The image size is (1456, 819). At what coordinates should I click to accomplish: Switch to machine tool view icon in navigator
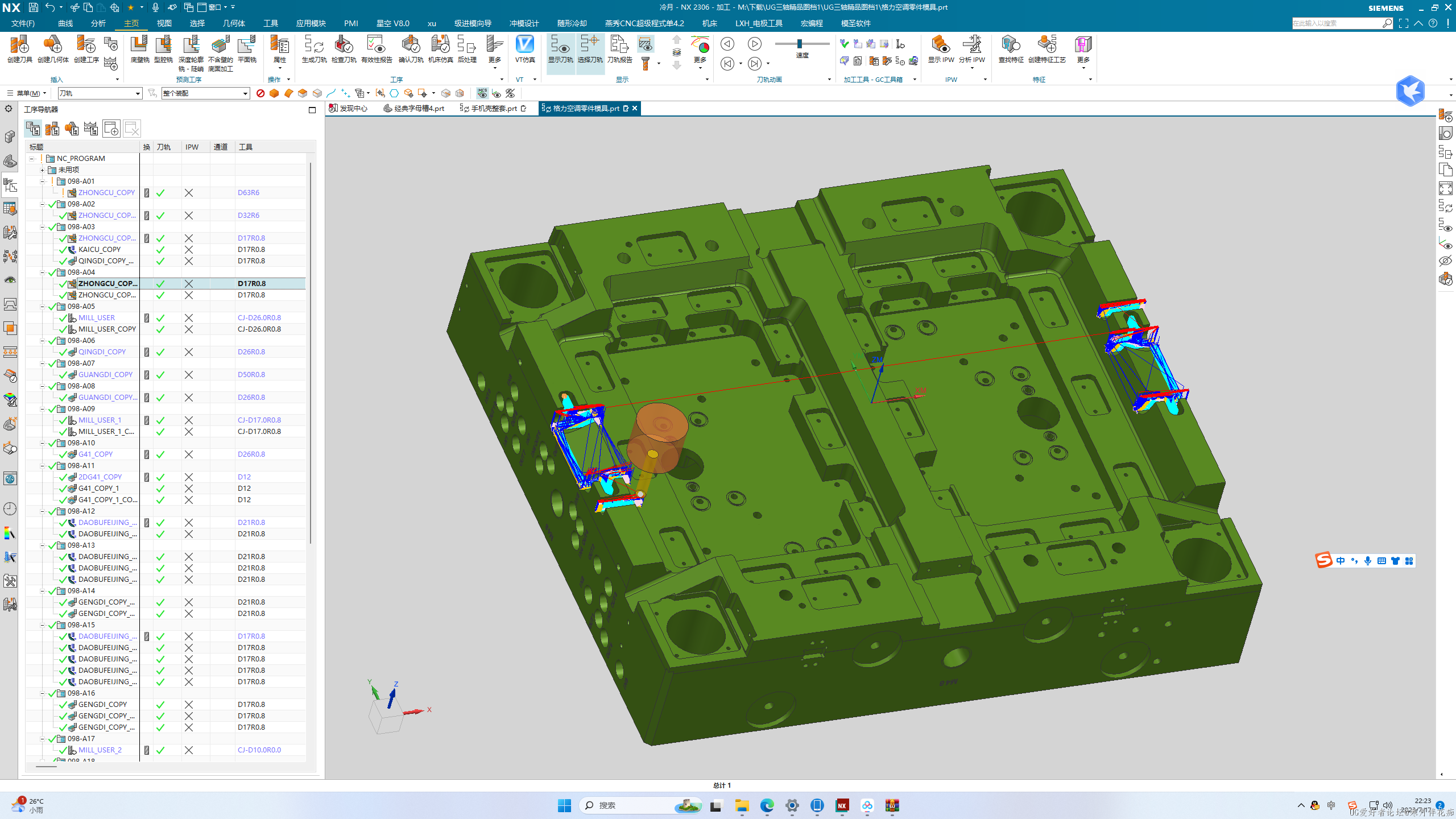[x=52, y=129]
